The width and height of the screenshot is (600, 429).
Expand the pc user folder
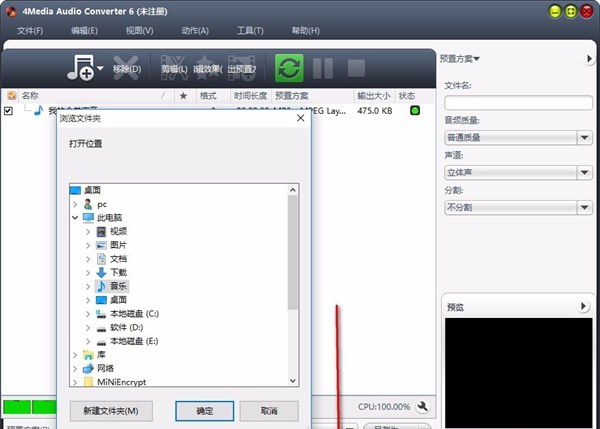point(75,204)
